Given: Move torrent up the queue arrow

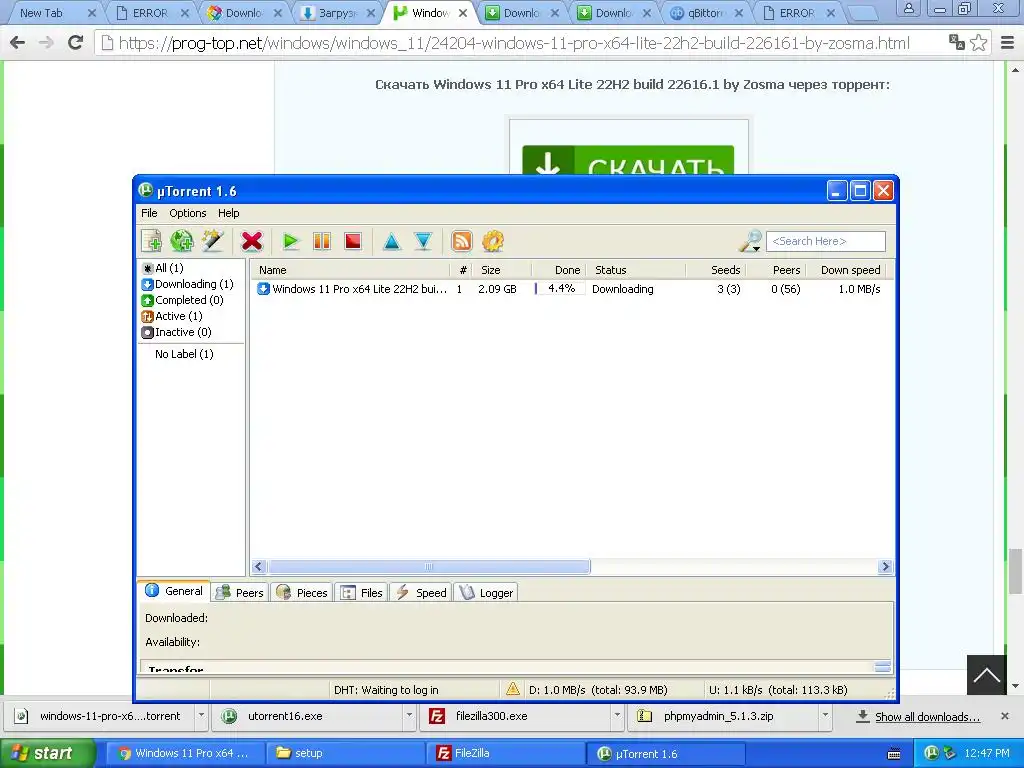Looking at the screenshot, I should click(x=392, y=242).
